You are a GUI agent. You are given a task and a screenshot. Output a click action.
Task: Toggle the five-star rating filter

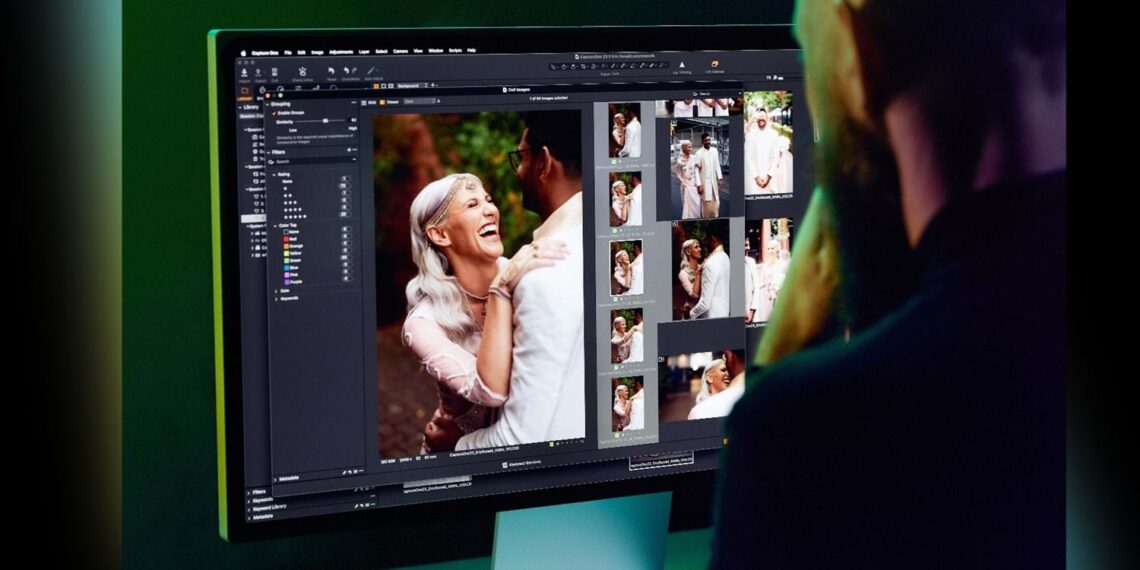[x=345, y=214]
